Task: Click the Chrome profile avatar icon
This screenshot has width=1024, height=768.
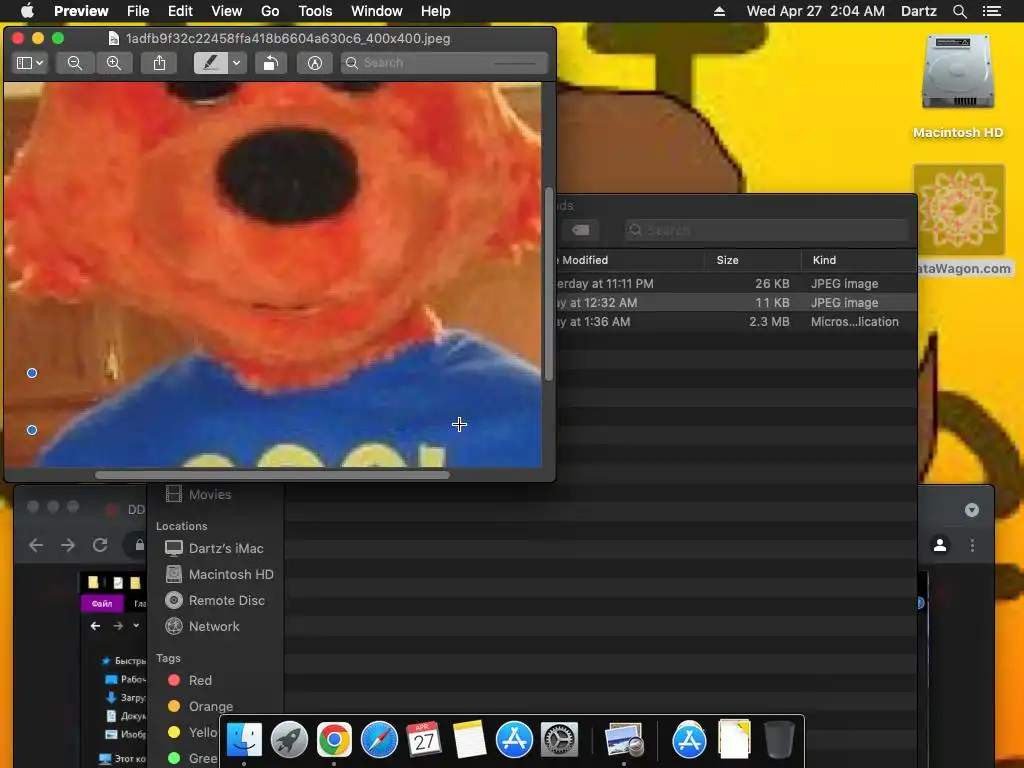Action: click(940, 545)
